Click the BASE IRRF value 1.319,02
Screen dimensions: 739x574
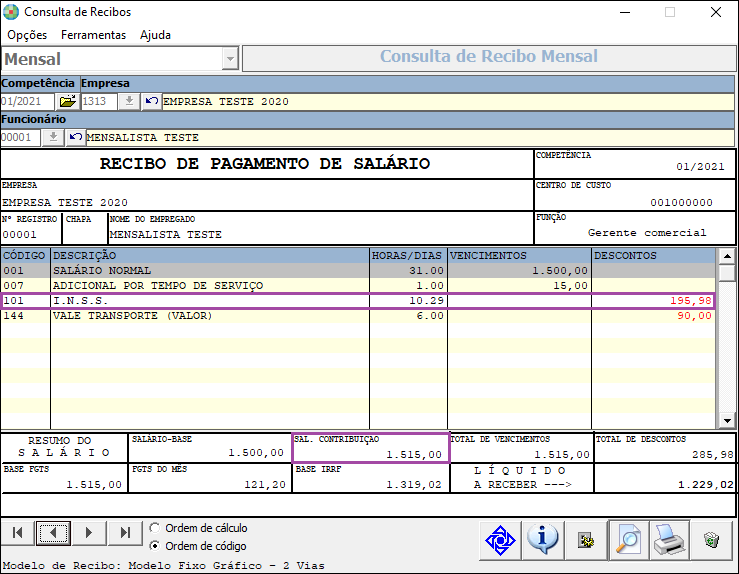(414, 484)
